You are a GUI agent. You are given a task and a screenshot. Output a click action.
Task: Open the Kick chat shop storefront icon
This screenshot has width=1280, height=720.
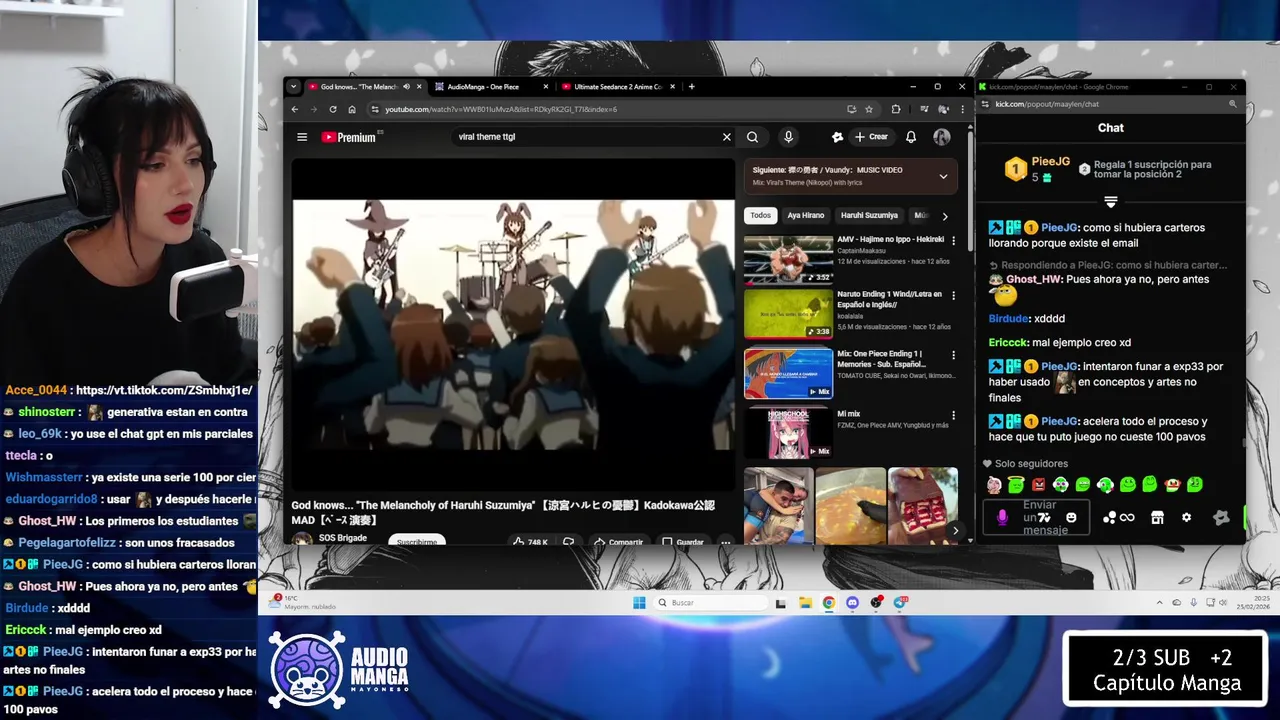click(1157, 518)
